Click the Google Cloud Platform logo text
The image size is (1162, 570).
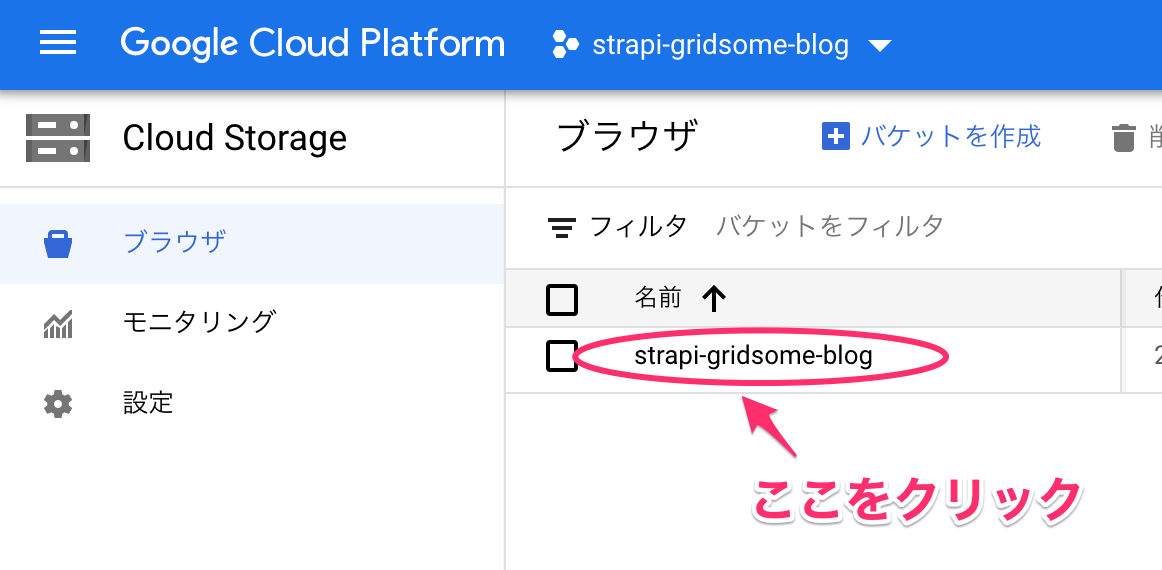click(x=313, y=44)
